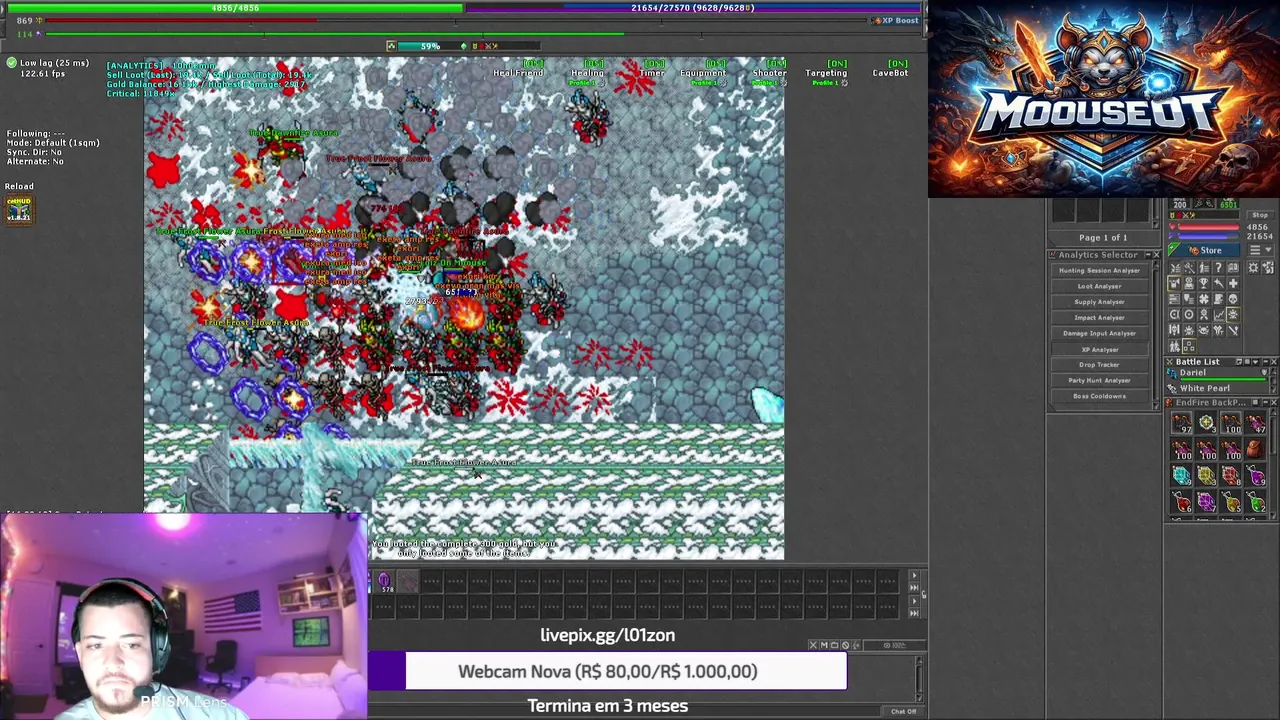Click the Store button
1280x720 pixels.
pyautogui.click(x=1204, y=250)
